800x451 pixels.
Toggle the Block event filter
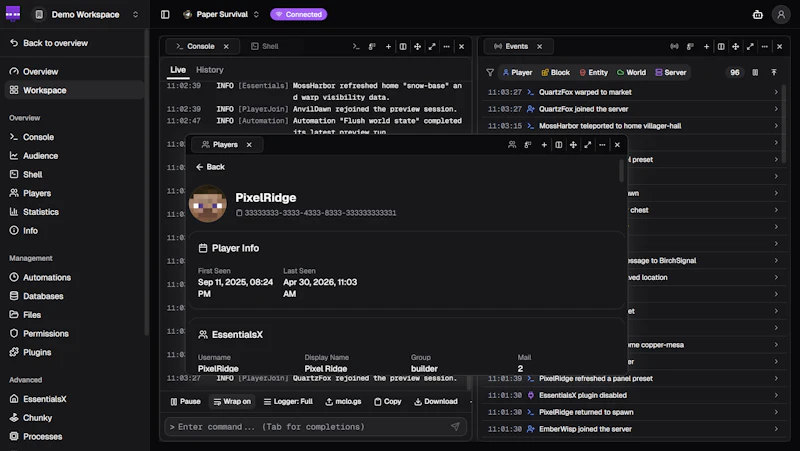pos(556,72)
